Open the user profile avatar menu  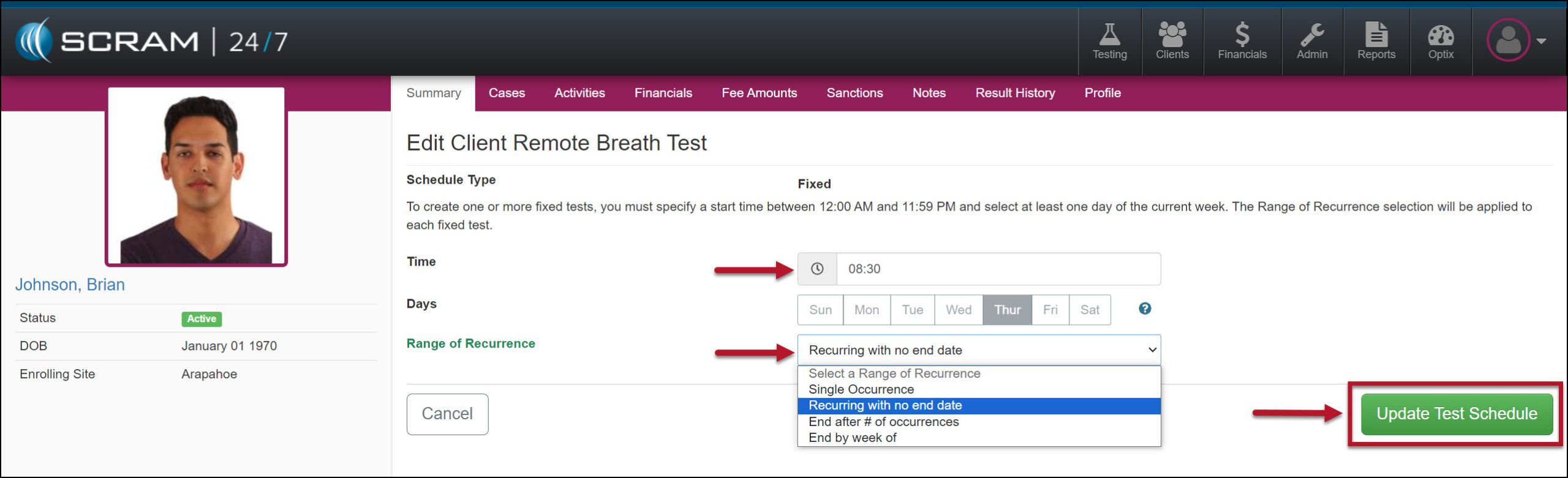(x=1515, y=40)
